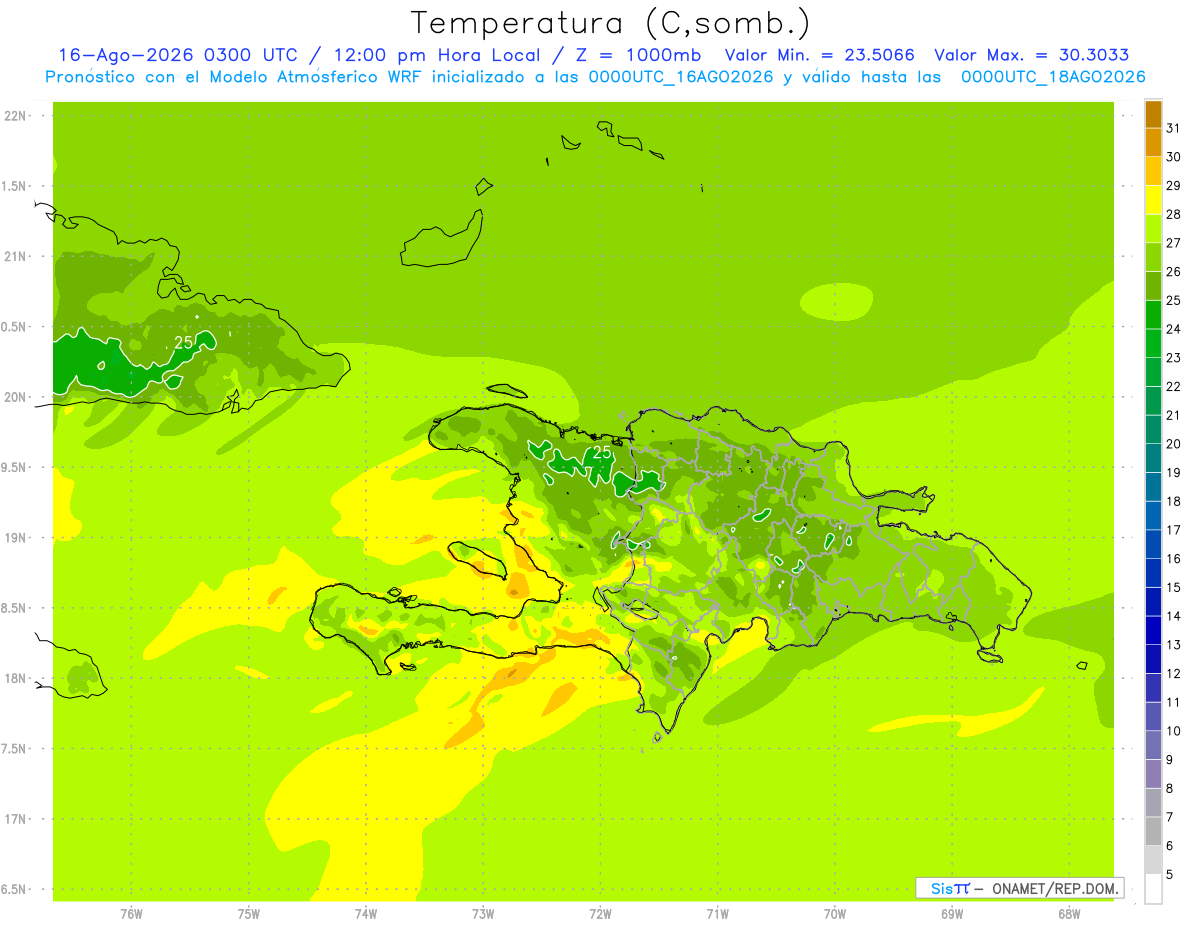
Task: Pick the purple swatch between 8 and 9
Action: click(x=1153, y=774)
